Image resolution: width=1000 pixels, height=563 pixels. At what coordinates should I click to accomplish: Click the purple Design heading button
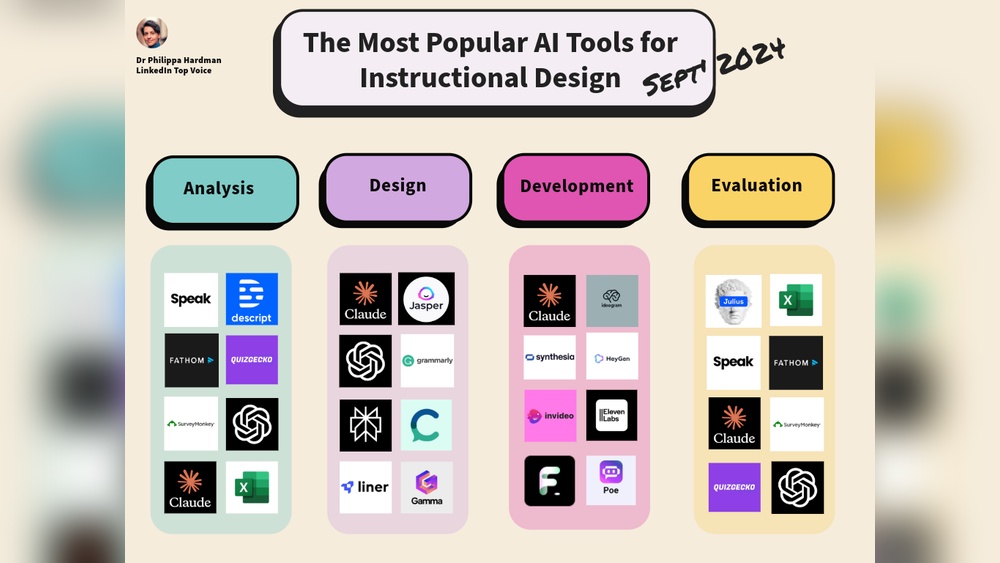click(x=396, y=189)
